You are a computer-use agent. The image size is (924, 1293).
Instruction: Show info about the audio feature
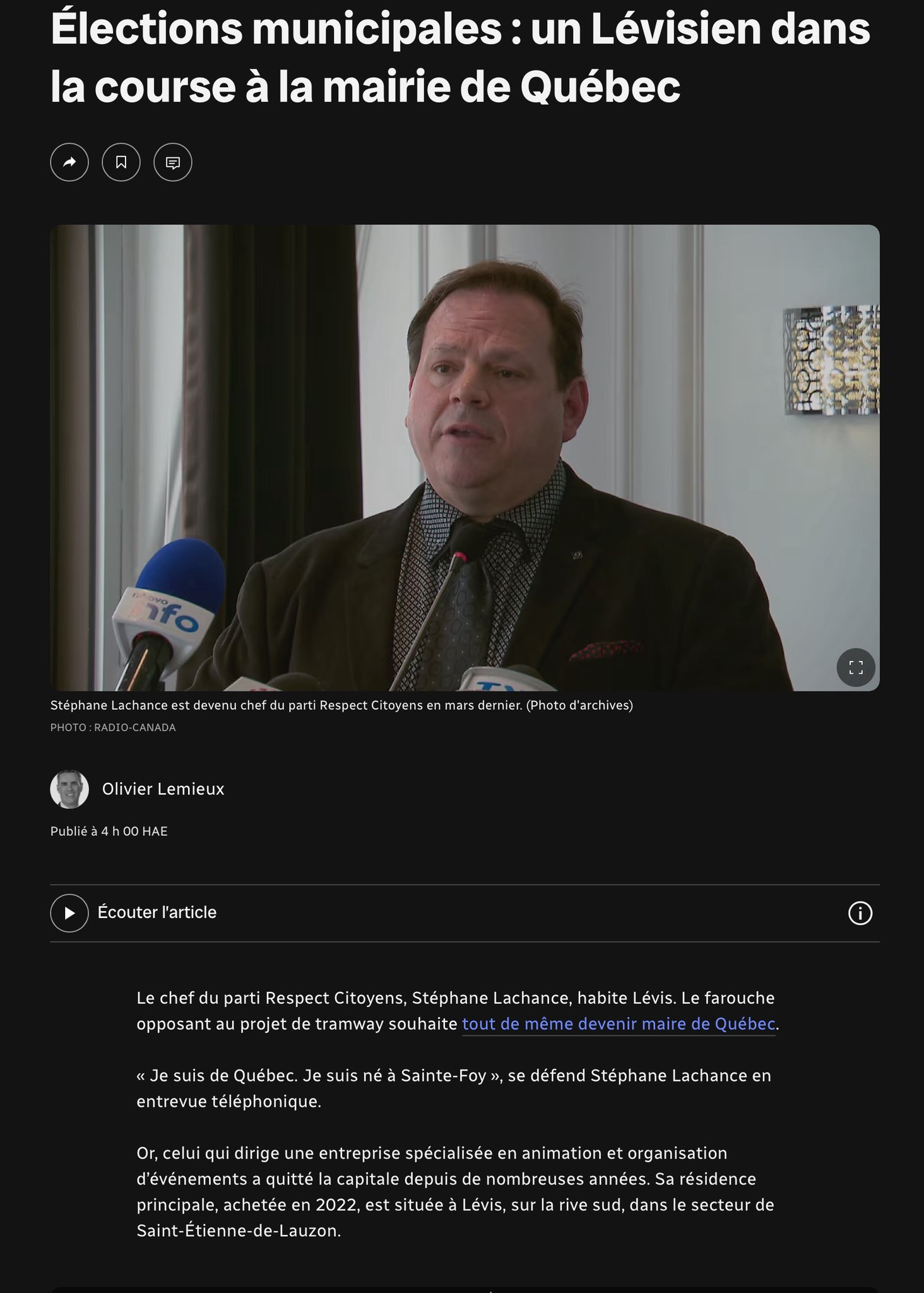pyautogui.click(x=860, y=913)
